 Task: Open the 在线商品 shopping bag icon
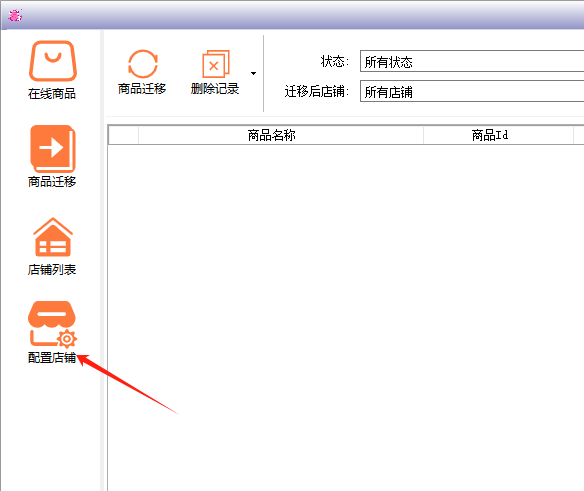53,61
